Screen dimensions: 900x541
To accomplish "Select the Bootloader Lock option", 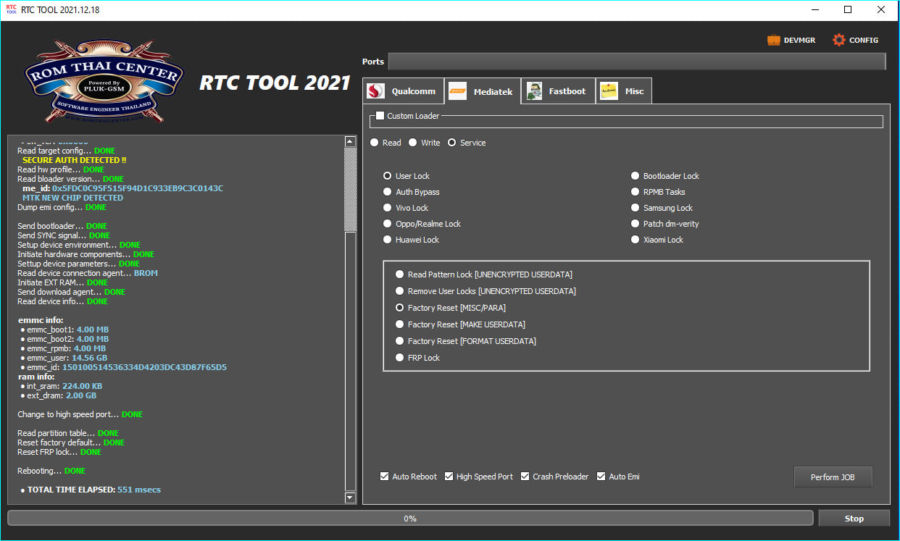I will pos(635,176).
